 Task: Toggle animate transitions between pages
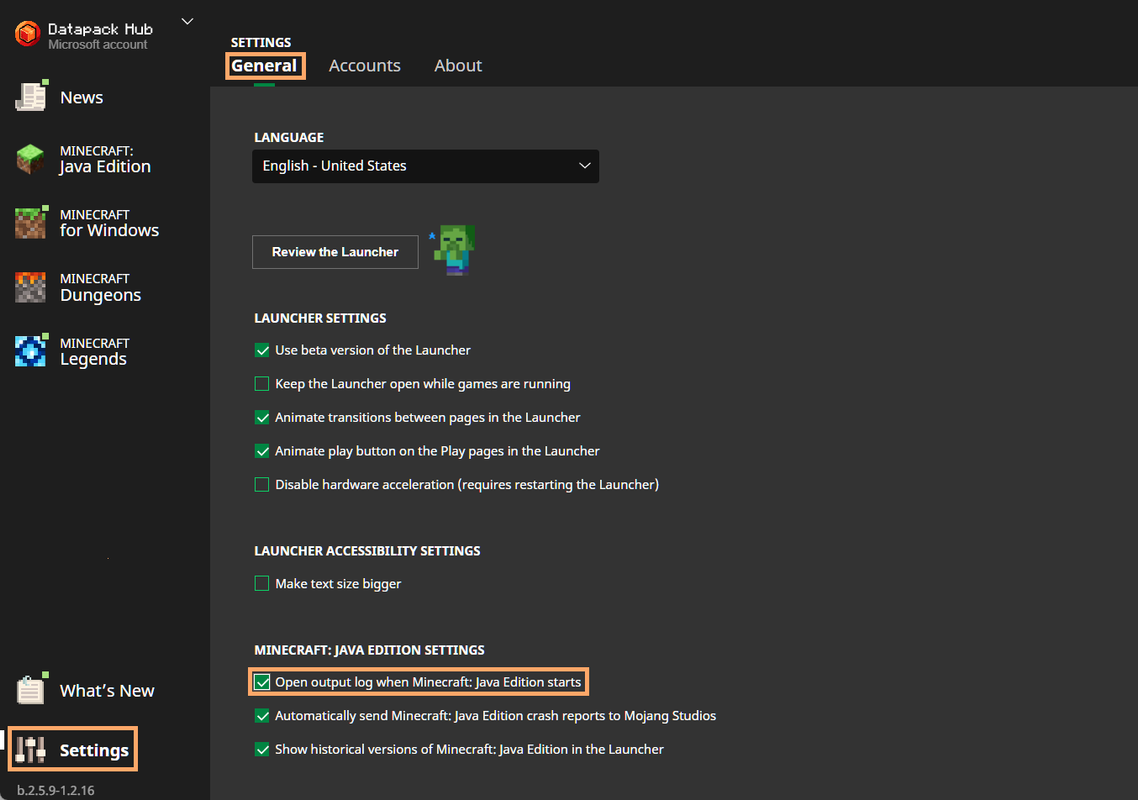(x=262, y=417)
